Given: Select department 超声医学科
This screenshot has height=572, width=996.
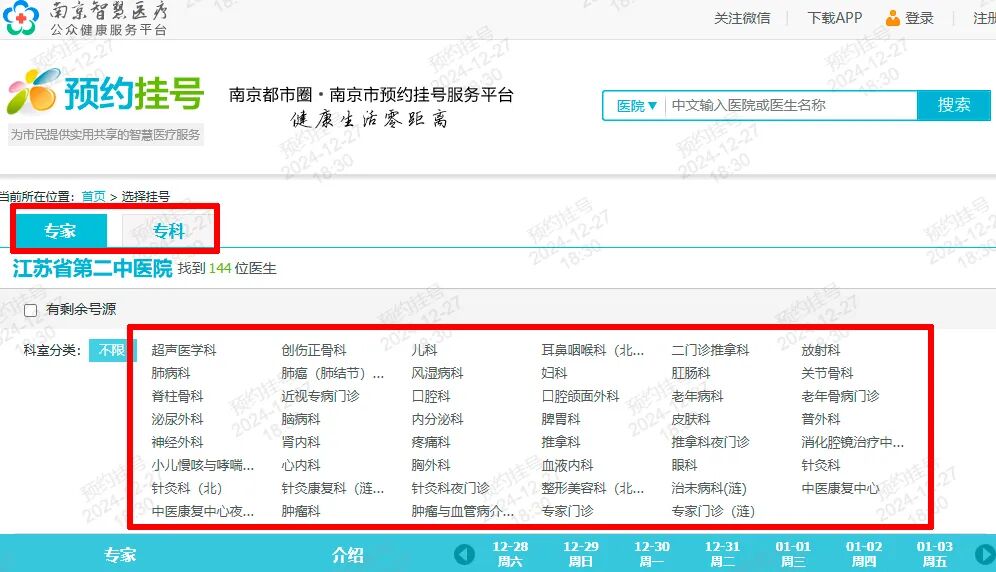Looking at the screenshot, I should (184, 350).
